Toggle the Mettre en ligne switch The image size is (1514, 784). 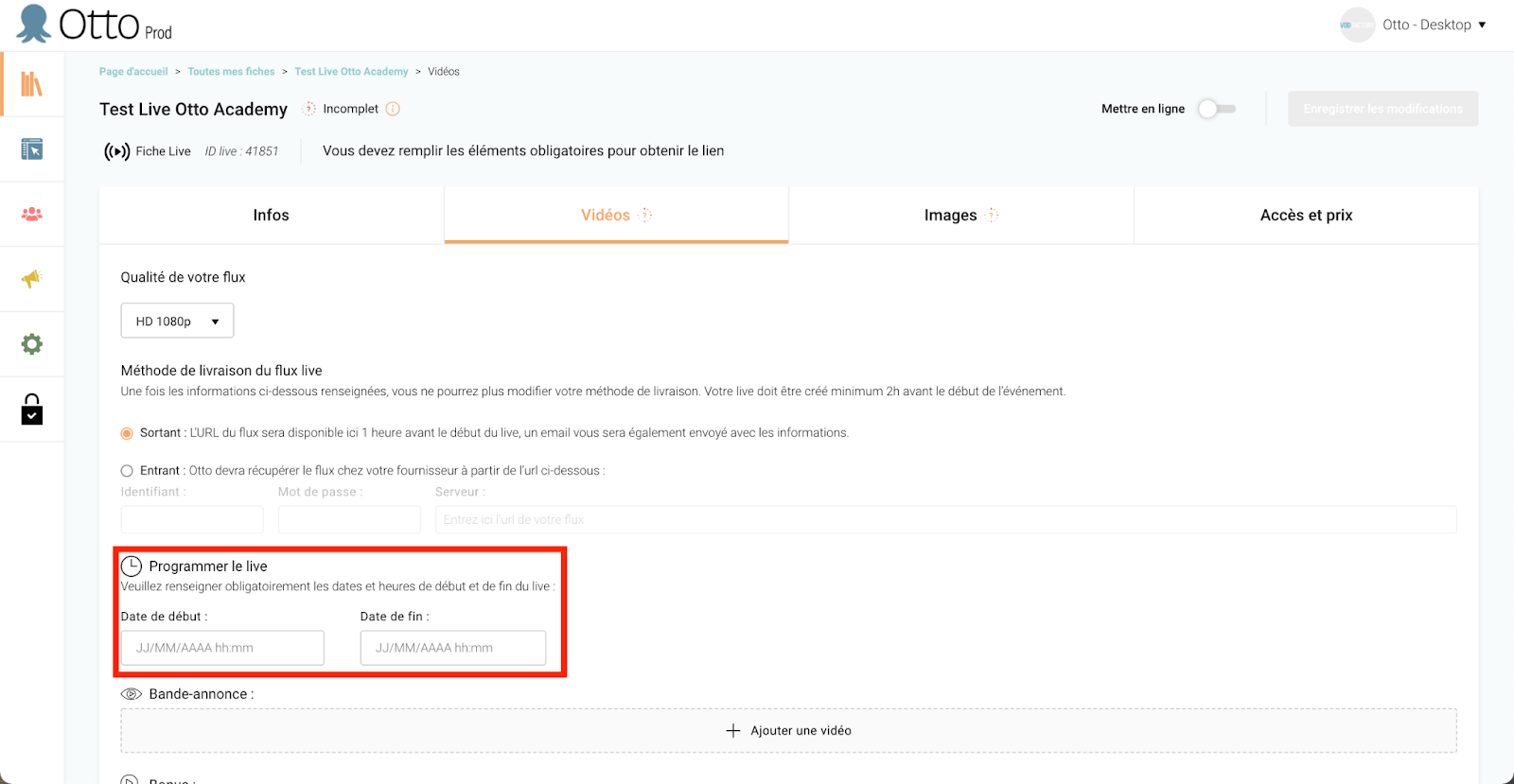point(1217,109)
